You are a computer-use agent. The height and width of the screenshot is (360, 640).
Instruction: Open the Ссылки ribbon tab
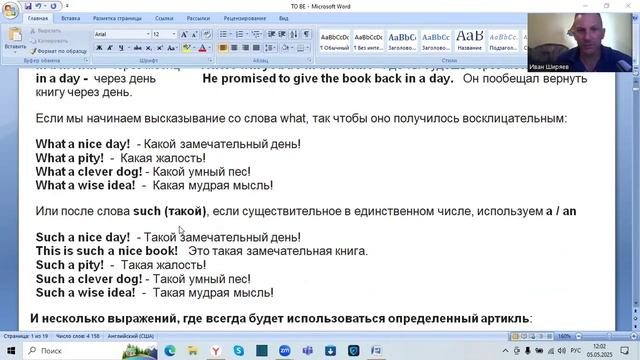tap(164, 18)
